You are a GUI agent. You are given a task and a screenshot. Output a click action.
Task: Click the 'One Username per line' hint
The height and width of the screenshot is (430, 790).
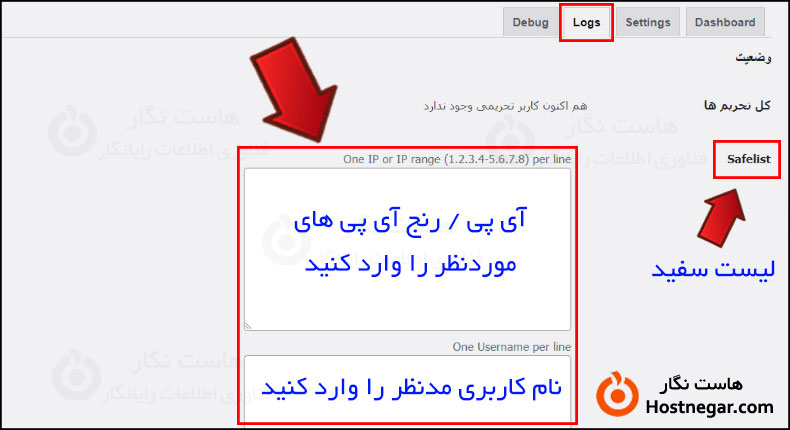(511, 347)
